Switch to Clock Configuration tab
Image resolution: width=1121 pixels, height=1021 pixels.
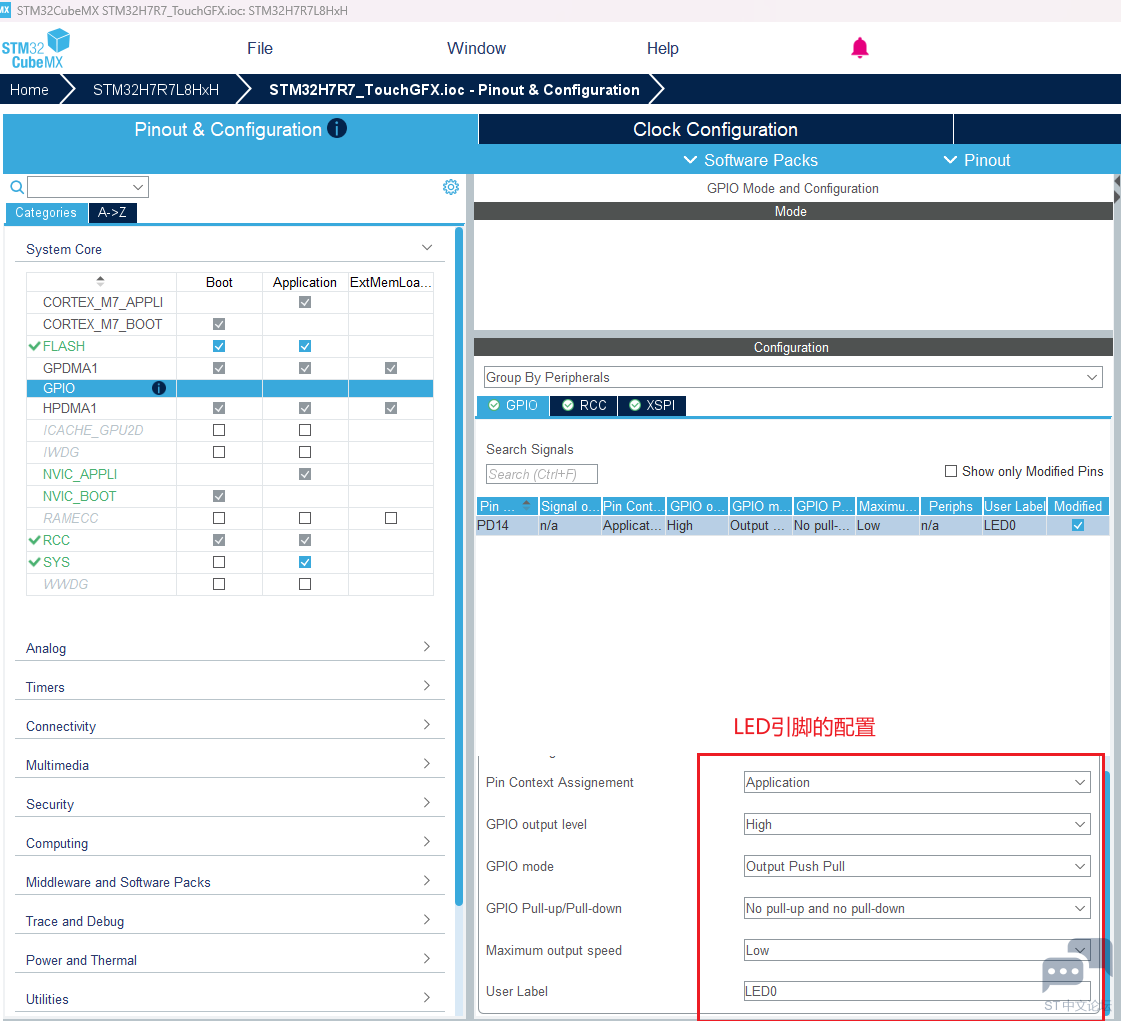[x=715, y=129]
